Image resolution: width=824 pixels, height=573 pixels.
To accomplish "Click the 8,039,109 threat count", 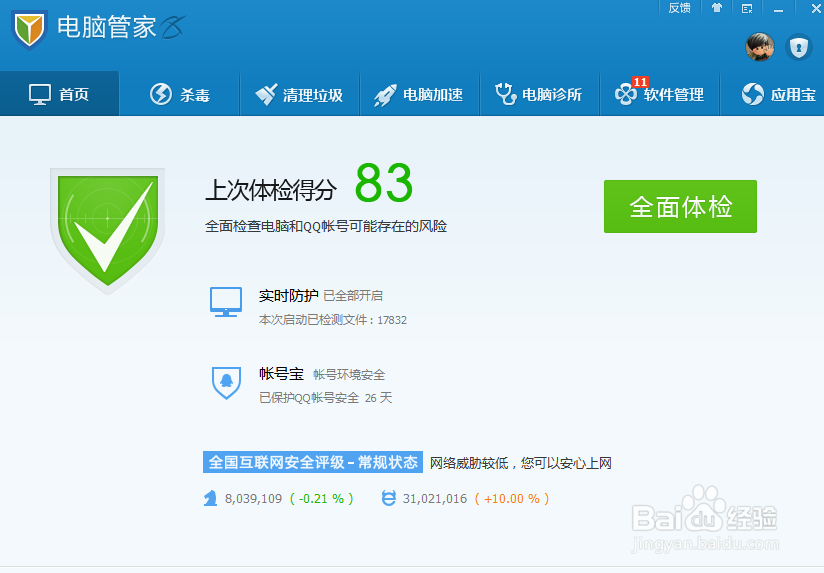I will coord(253,498).
